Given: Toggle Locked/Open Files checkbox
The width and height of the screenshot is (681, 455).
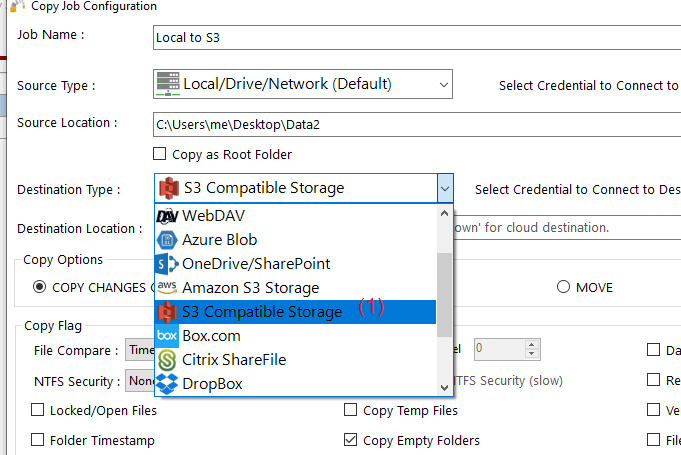Looking at the screenshot, I should (39, 411).
